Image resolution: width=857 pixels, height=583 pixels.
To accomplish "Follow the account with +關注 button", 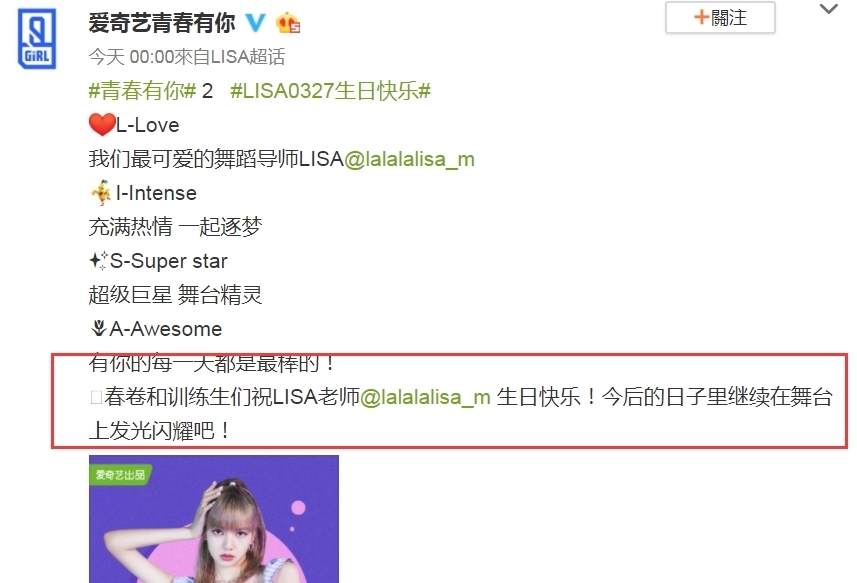I will 720,17.
